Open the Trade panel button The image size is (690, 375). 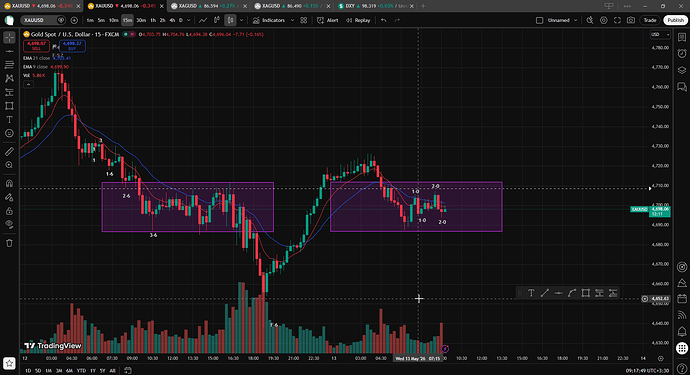coord(650,20)
